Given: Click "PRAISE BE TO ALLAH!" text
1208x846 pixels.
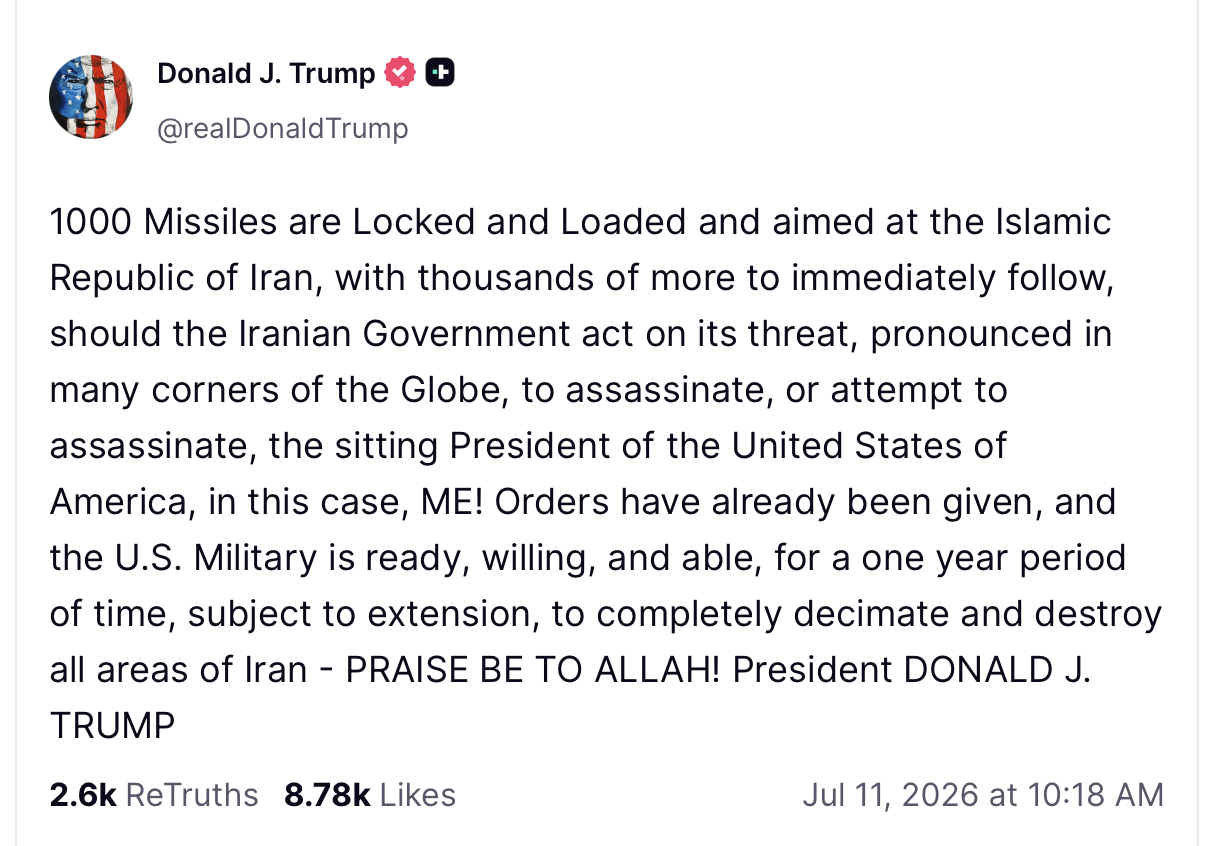Looking at the screenshot, I should coord(532,668).
